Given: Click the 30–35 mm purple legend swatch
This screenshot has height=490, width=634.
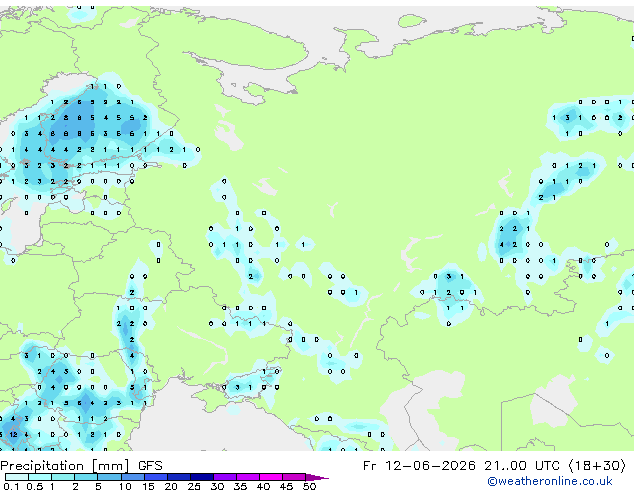Looking at the screenshot, I should [225, 477].
